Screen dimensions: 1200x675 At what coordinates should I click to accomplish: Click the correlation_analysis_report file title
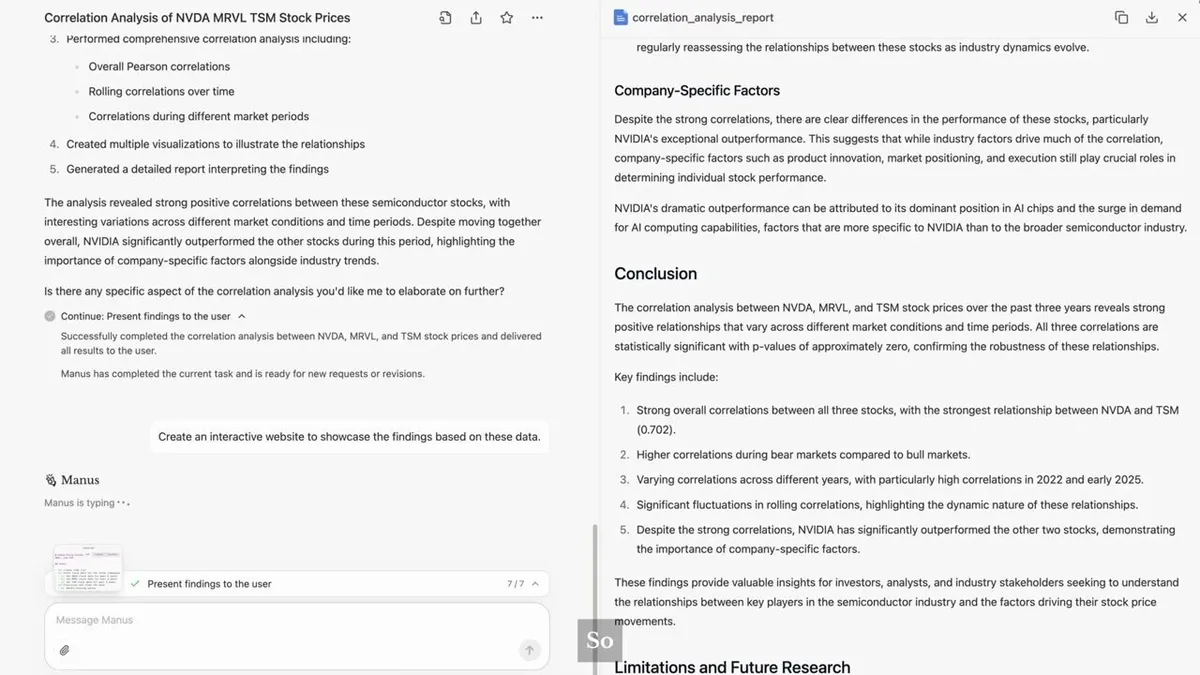click(x=702, y=18)
